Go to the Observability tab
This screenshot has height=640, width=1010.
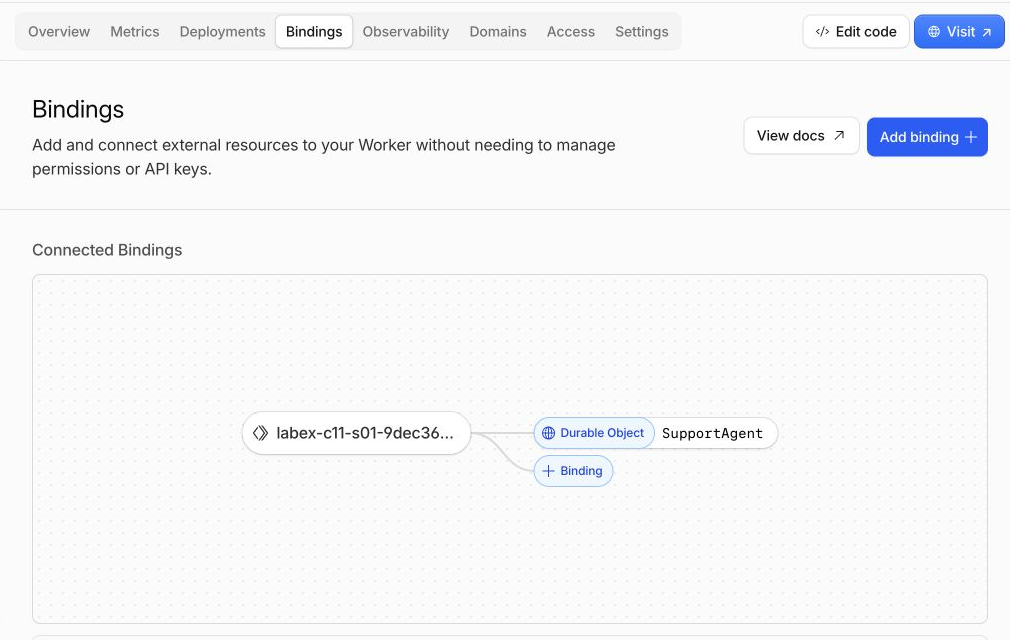406,32
